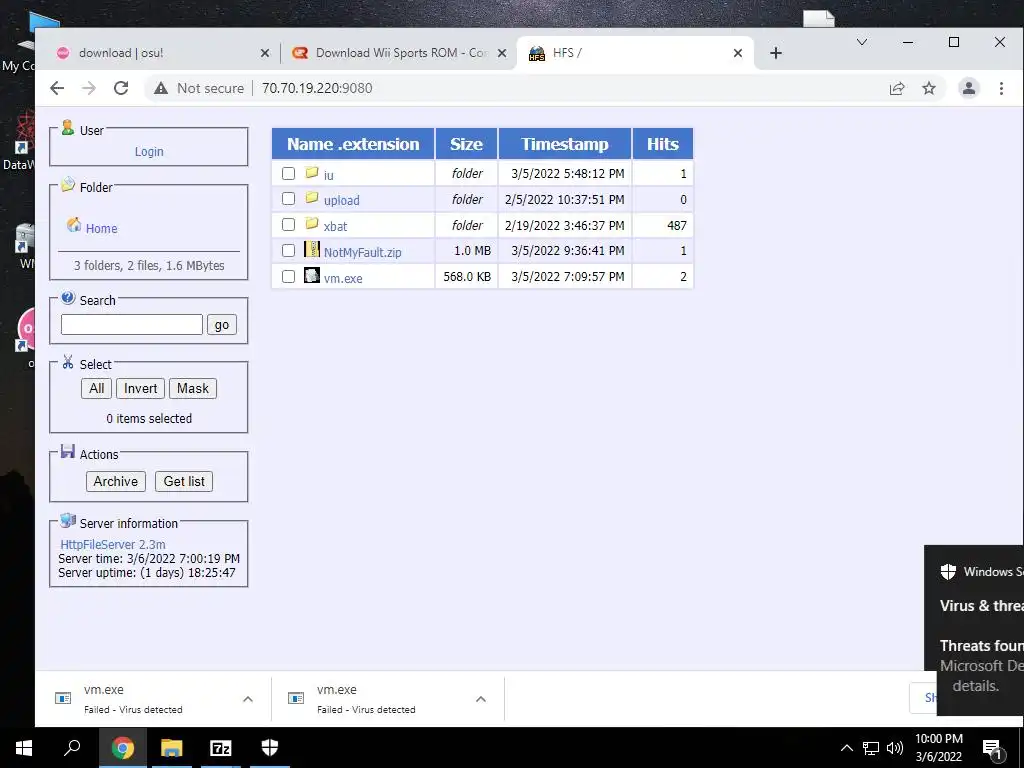Show hidden system tray icons
Viewport: 1024px width, 768px height.
click(846, 748)
